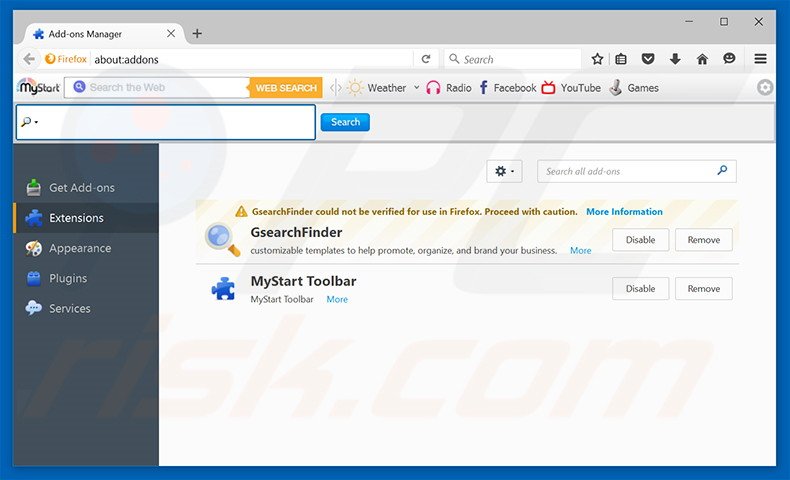
Task: Reload the page with the refresh icon
Action: click(426, 59)
